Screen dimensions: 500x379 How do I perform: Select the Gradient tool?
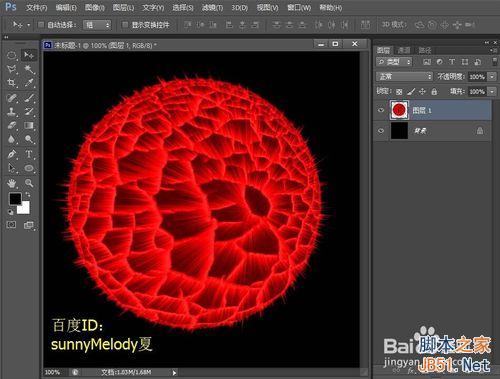tap(29, 125)
